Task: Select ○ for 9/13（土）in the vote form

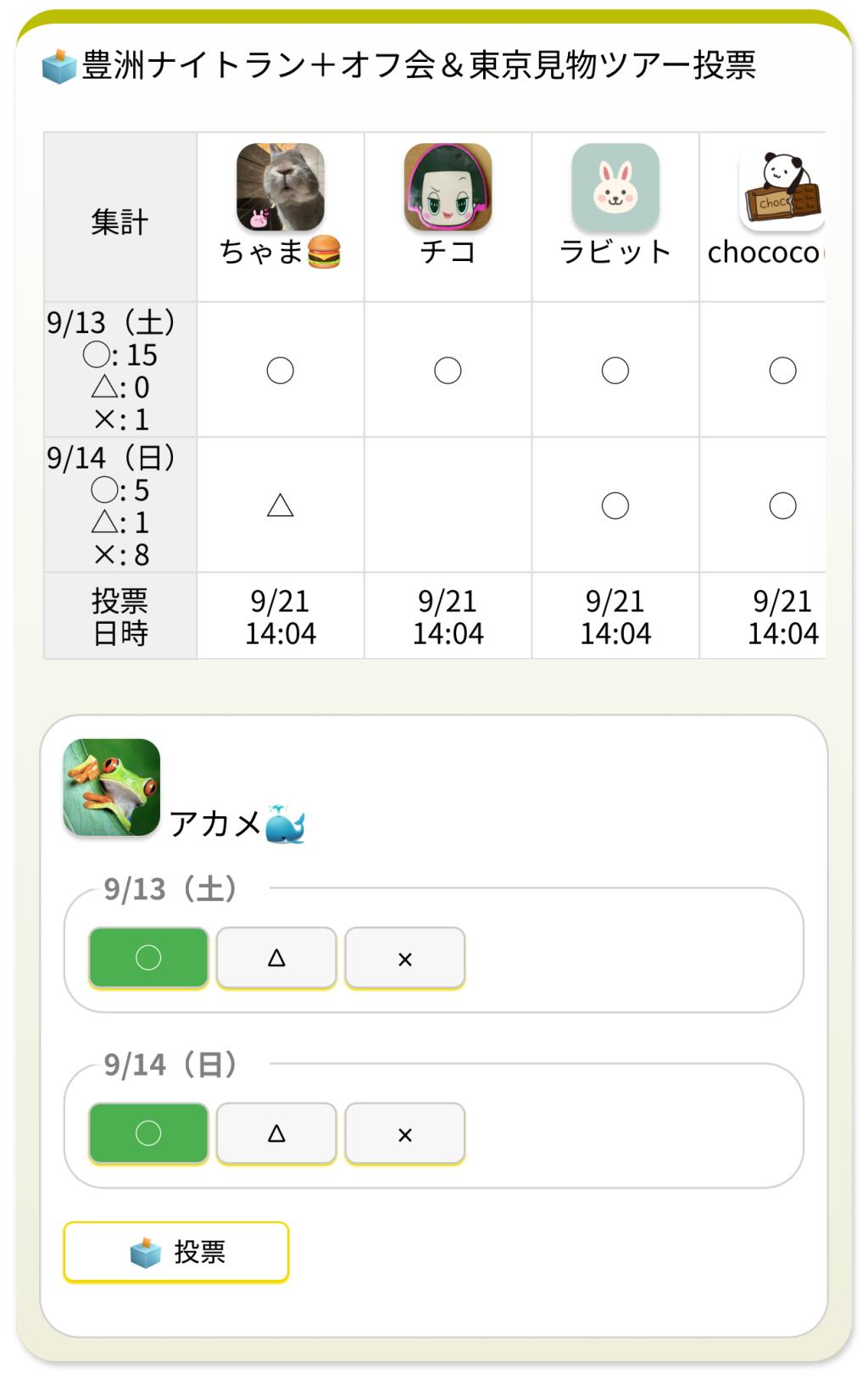Action: click(x=148, y=958)
